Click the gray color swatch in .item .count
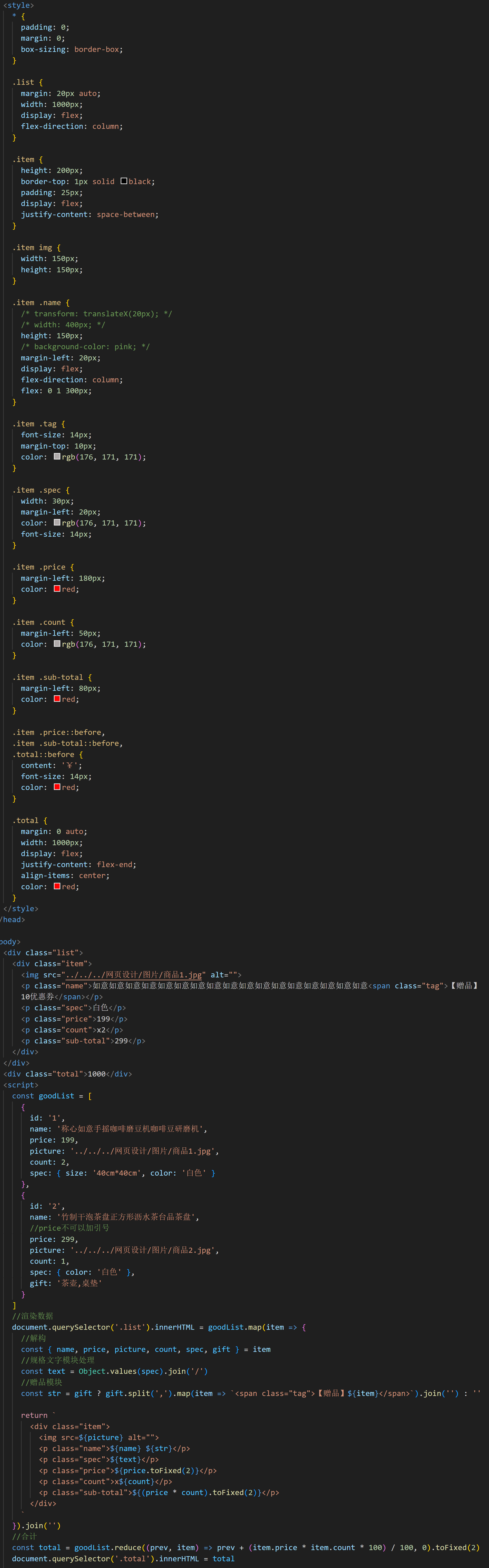The width and height of the screenshot is (489, 1568). (x=57, y=644)
